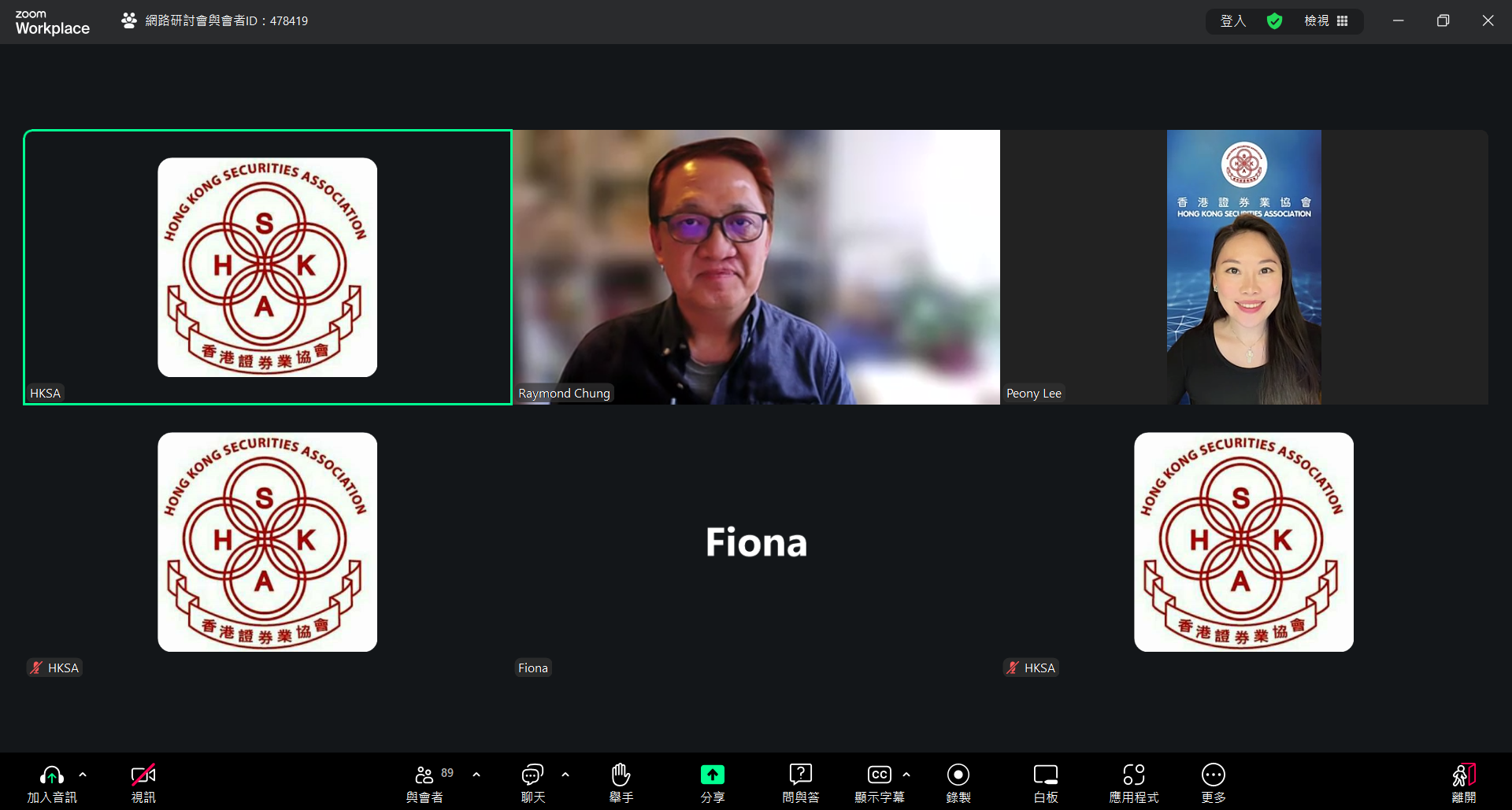Select Raymond Chung's video tile

[x=756, y=268]
